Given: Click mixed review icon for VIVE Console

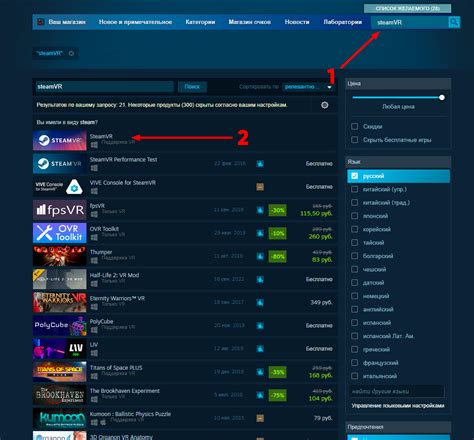Looking at the screenshot, I should click(x=260, y=187).
